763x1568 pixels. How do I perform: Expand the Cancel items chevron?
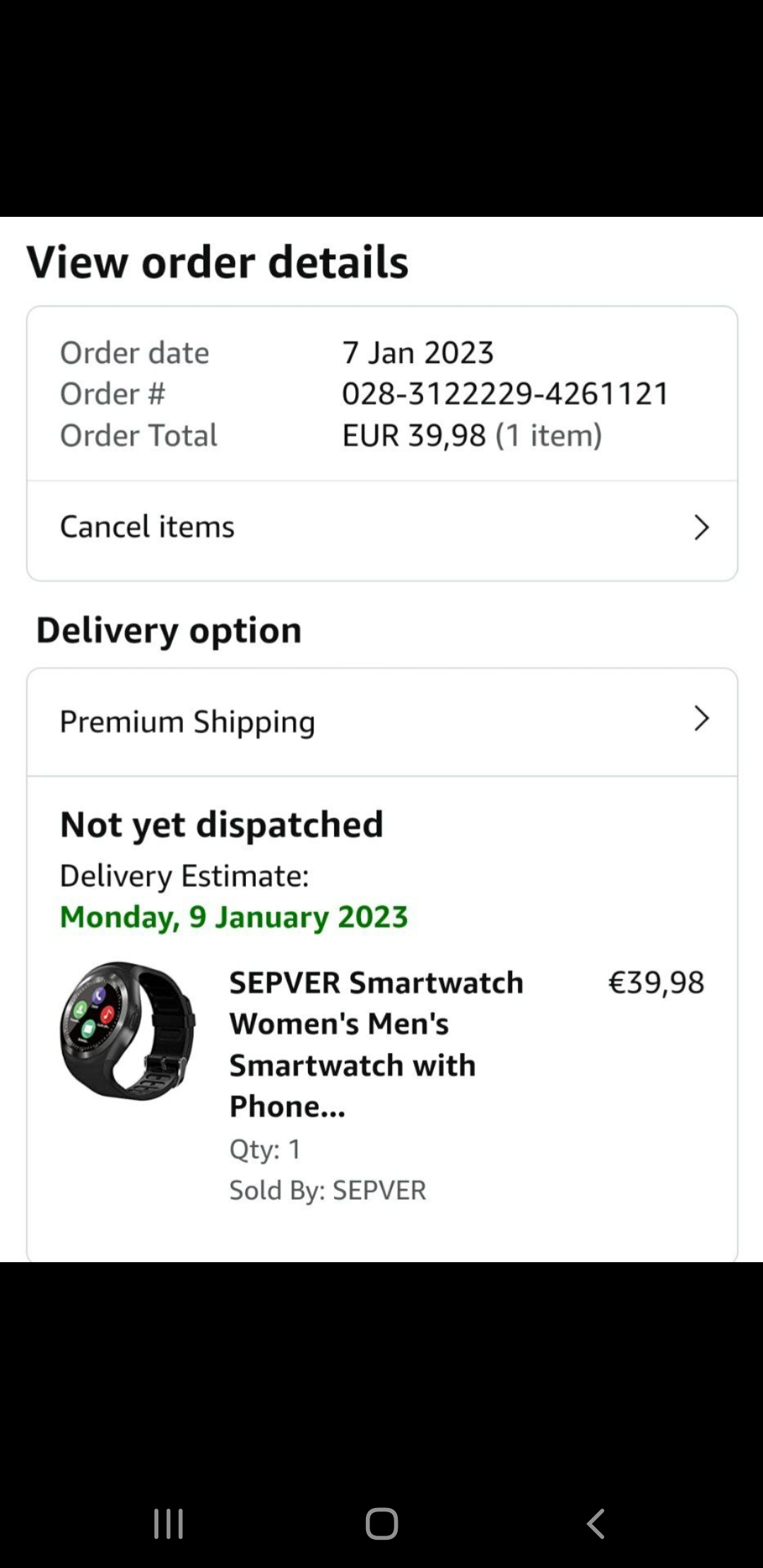tap(701, 528)
